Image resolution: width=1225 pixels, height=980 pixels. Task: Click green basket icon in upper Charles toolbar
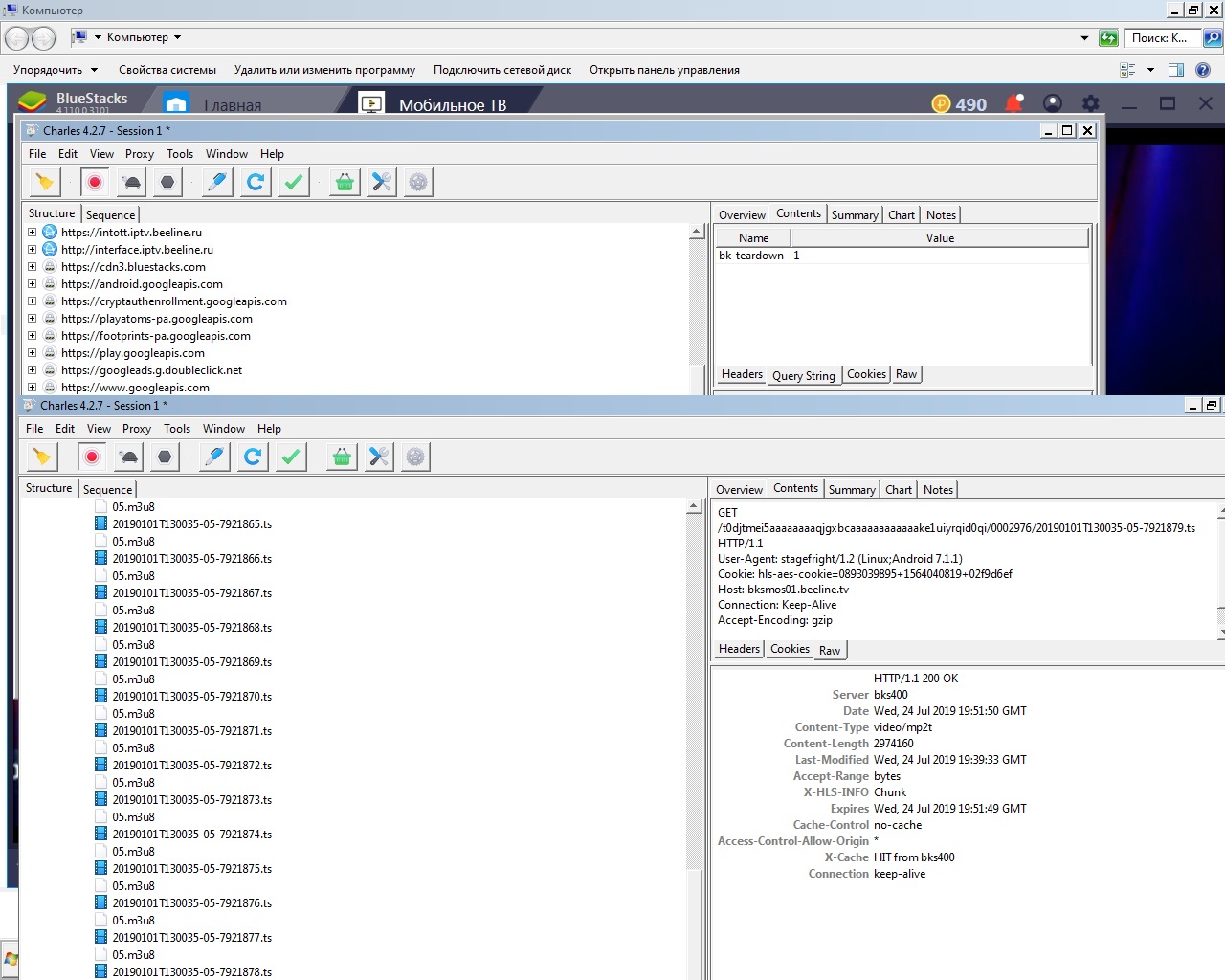click(345, 182)
